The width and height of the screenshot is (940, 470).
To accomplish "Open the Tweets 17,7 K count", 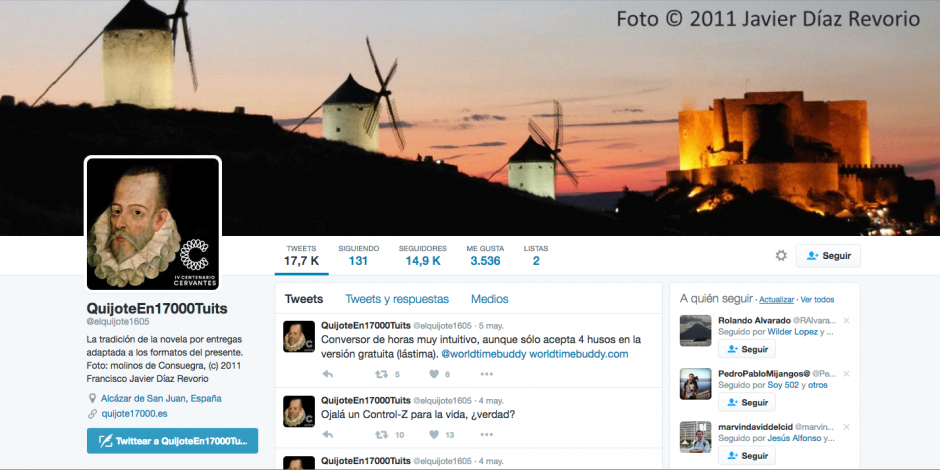I will (302, 255).
